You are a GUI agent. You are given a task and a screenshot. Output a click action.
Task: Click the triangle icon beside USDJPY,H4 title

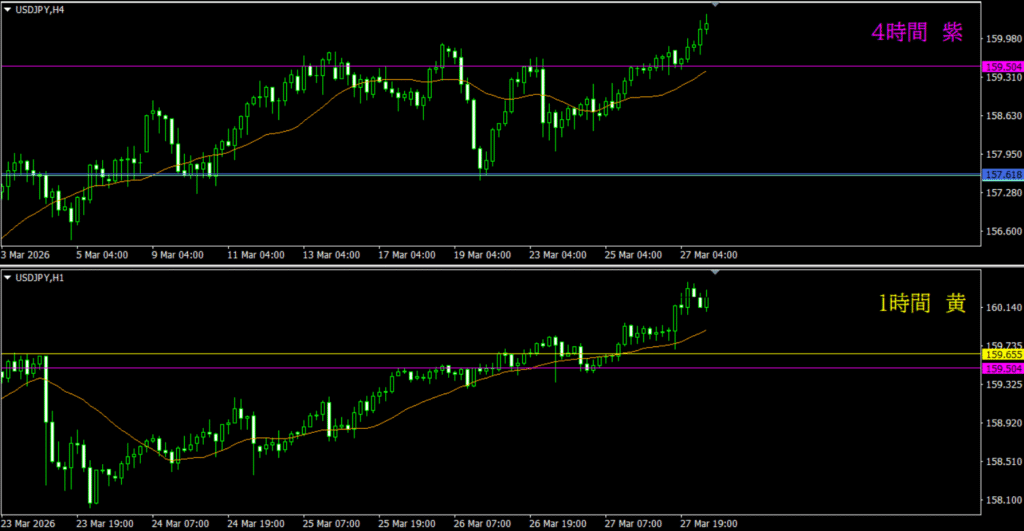coord(8,9)
